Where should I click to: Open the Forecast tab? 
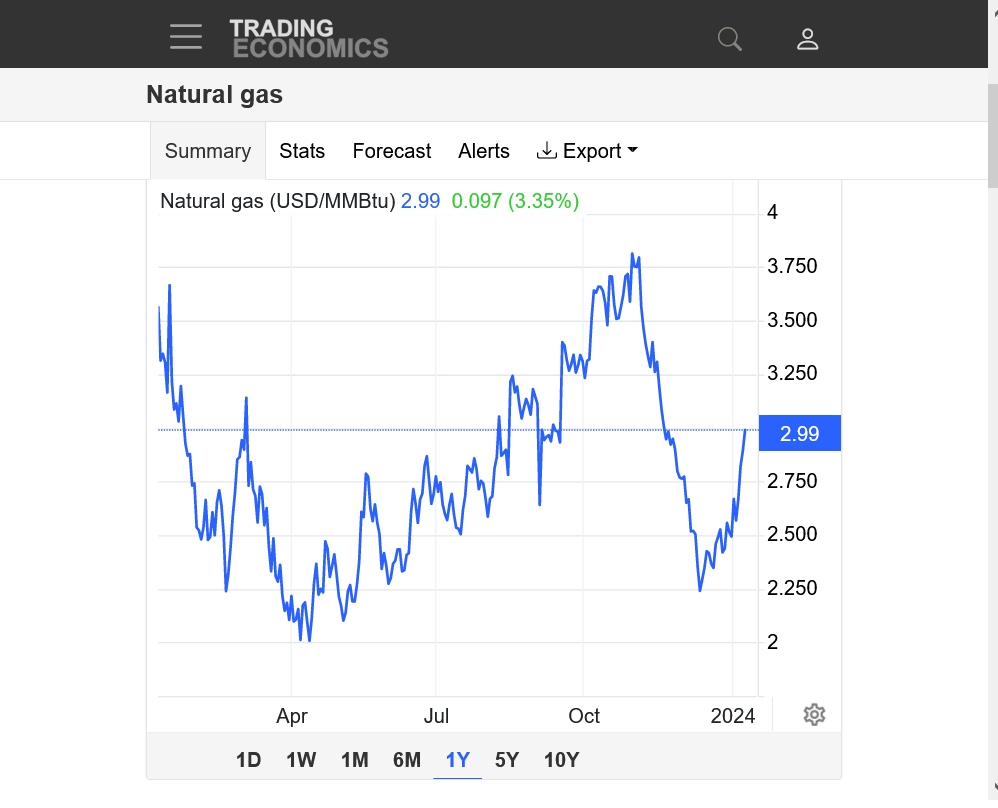pyautogui.click(x=391, y=151)
